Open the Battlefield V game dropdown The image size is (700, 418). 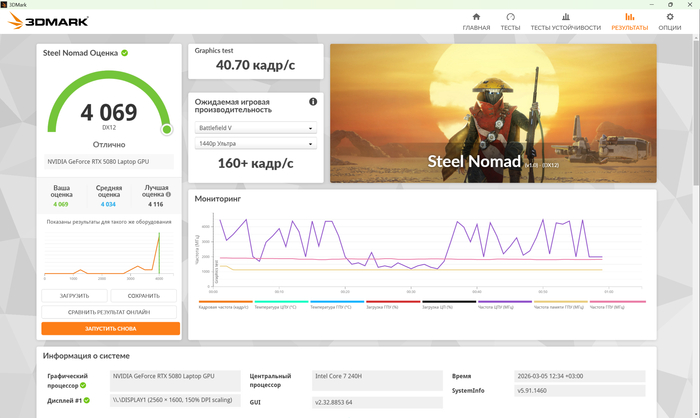(x=255, y=128)
